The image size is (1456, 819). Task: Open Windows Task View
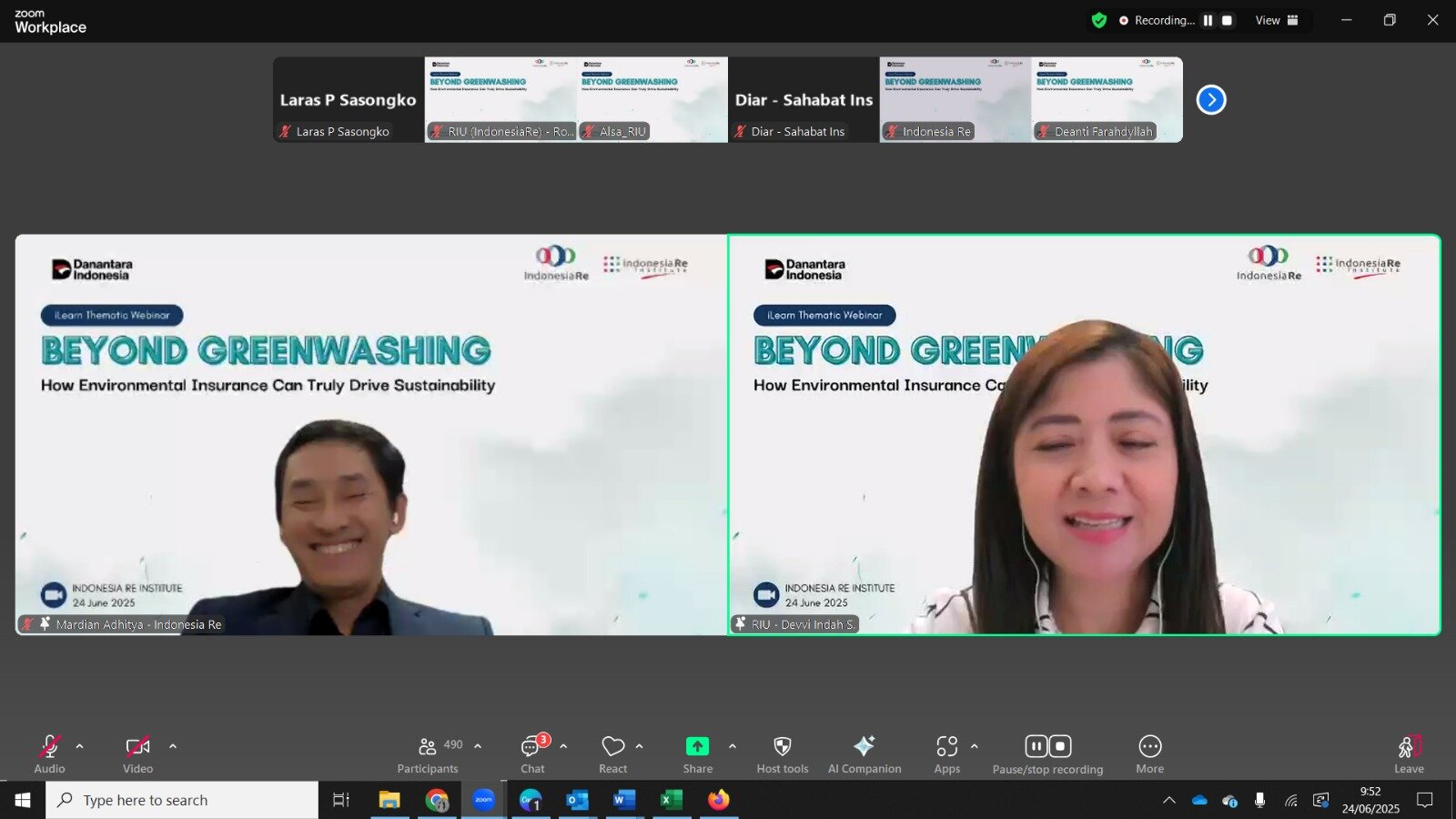tap(341, 800)
